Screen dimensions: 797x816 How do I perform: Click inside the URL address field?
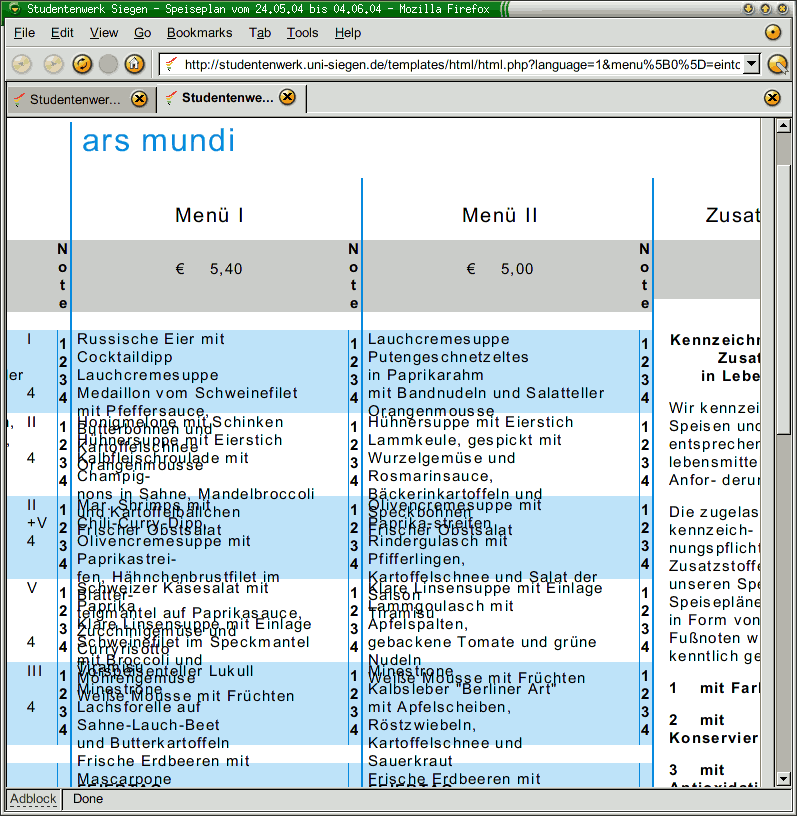pyautogui.click(x=461, y=65)
